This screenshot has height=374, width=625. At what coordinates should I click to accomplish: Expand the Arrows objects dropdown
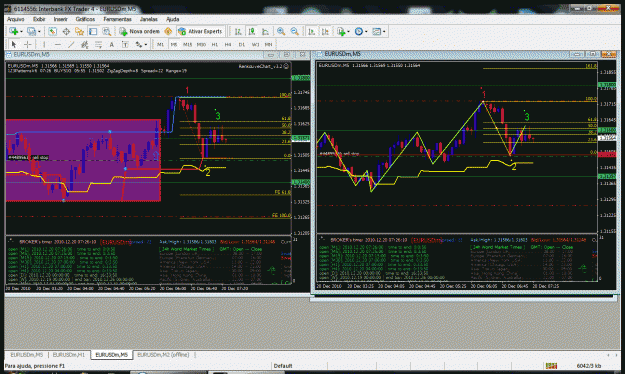click(x=146, y=44)
